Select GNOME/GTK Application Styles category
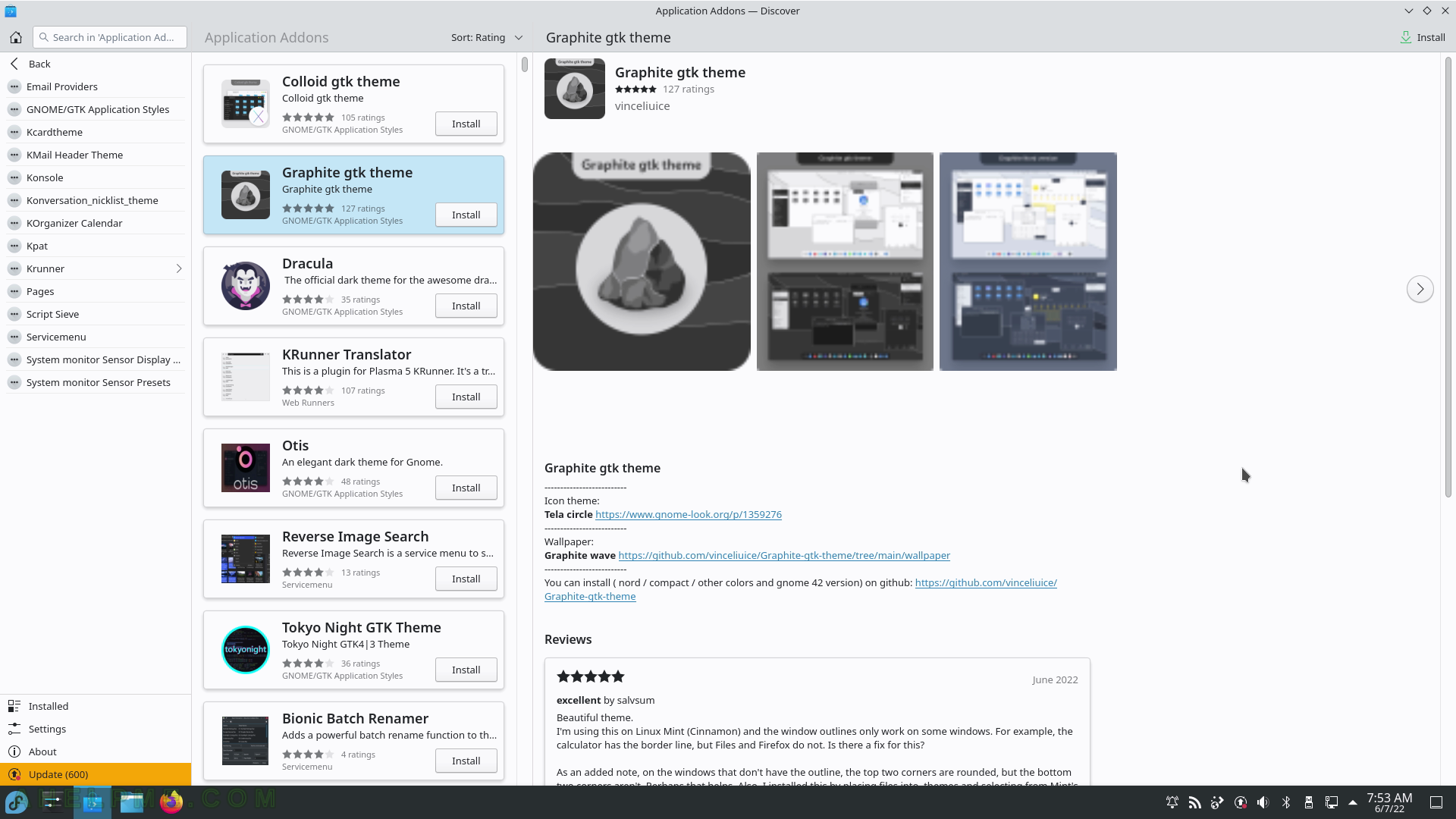Viewport: 1456px width, 819px height. point(96,109)
